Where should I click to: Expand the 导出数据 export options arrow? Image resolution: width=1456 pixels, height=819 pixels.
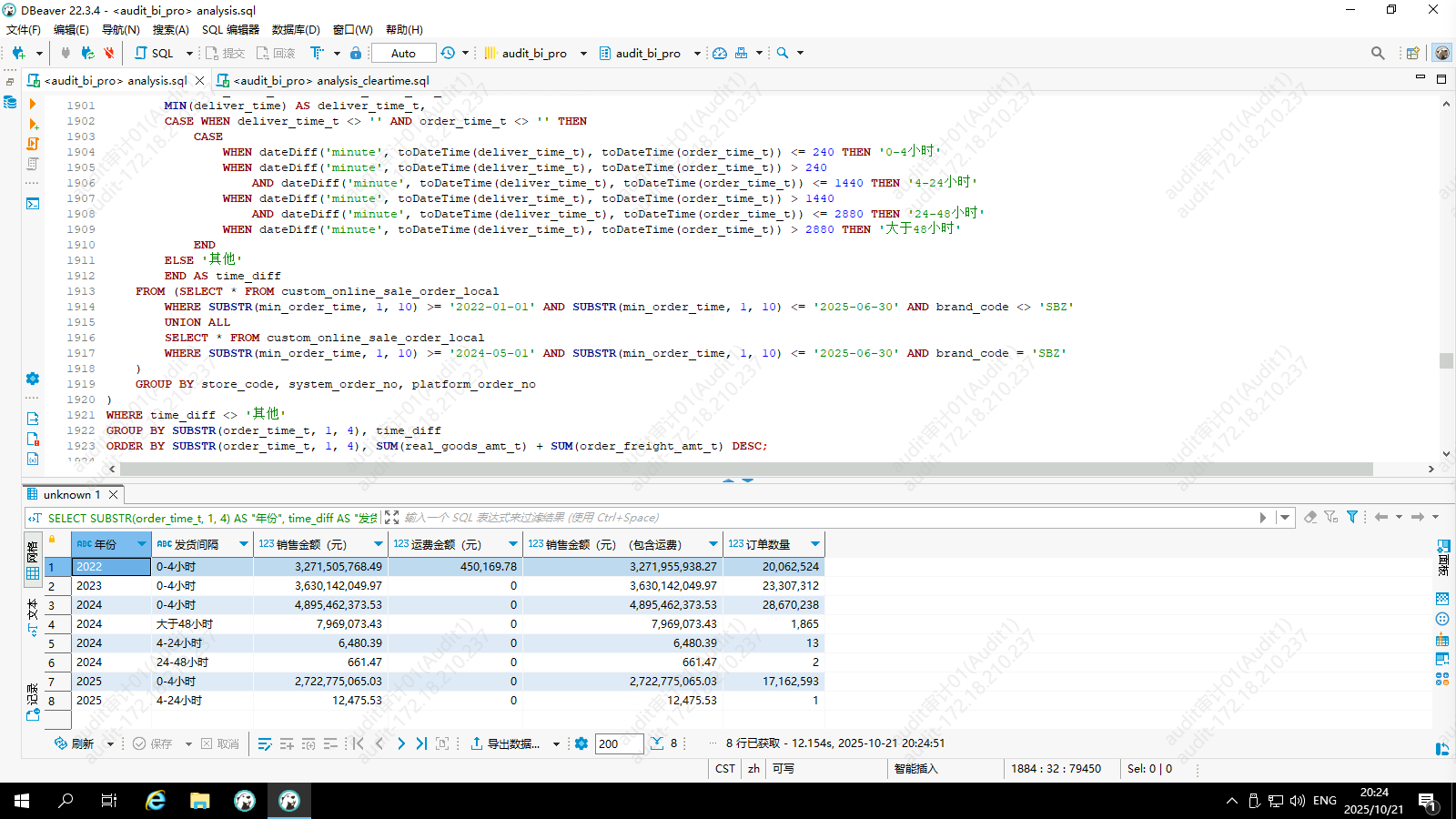pos(556,743)
